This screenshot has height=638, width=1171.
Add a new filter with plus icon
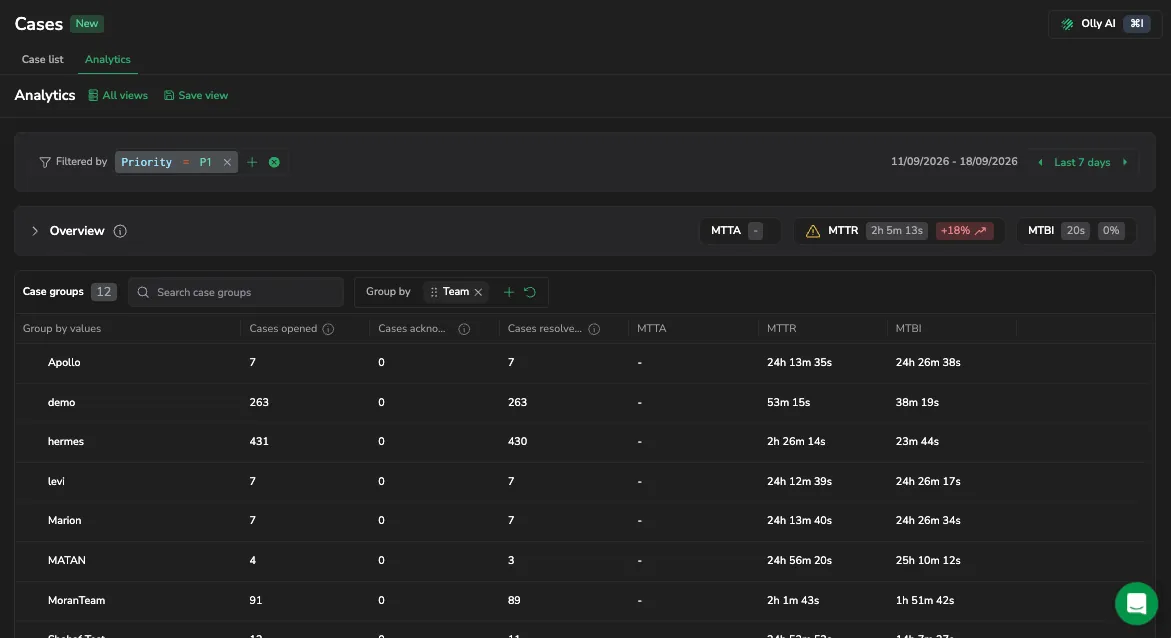click(252, 162)
